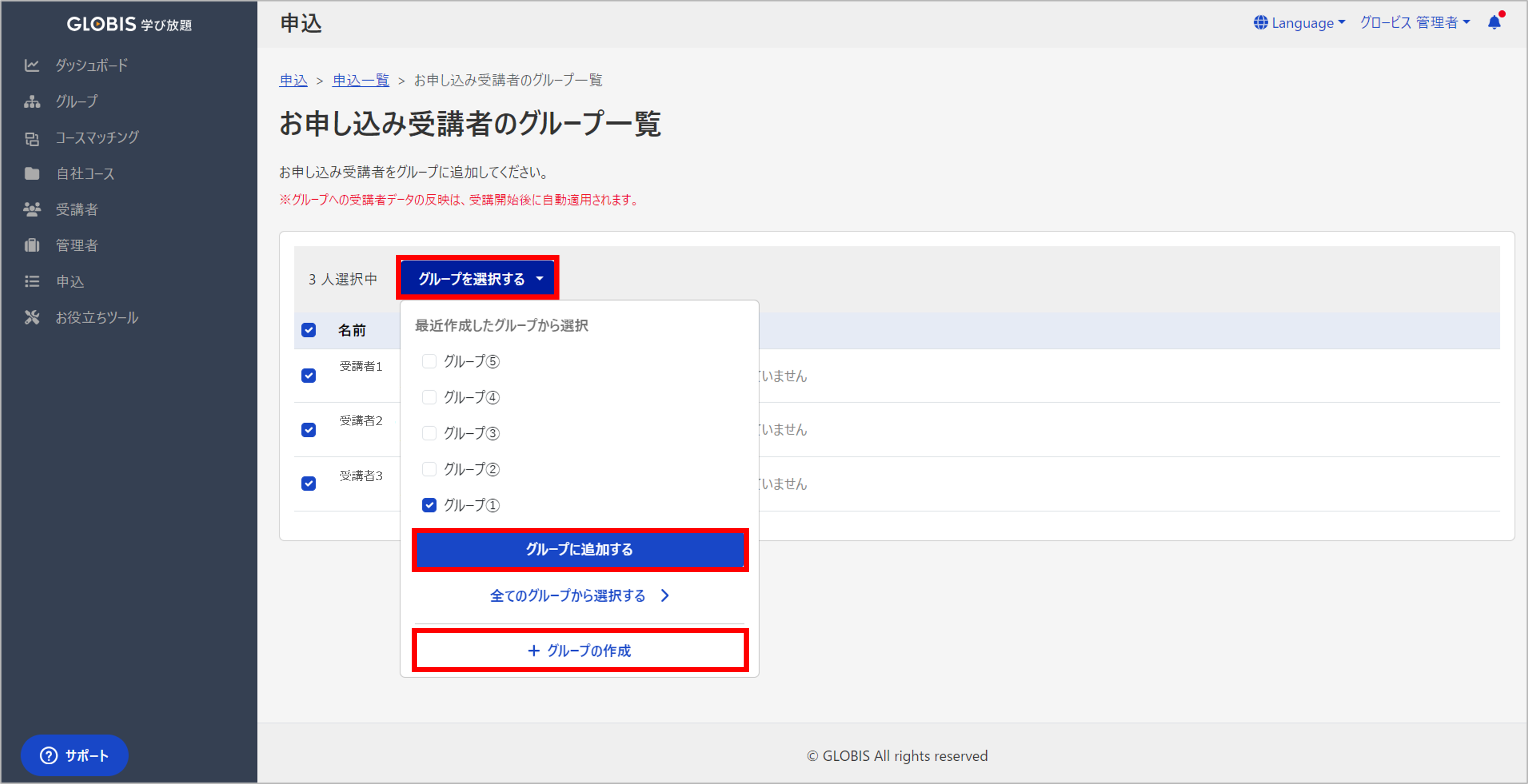Click the briefcase icon beside 管理者

[x=32, y=246]
